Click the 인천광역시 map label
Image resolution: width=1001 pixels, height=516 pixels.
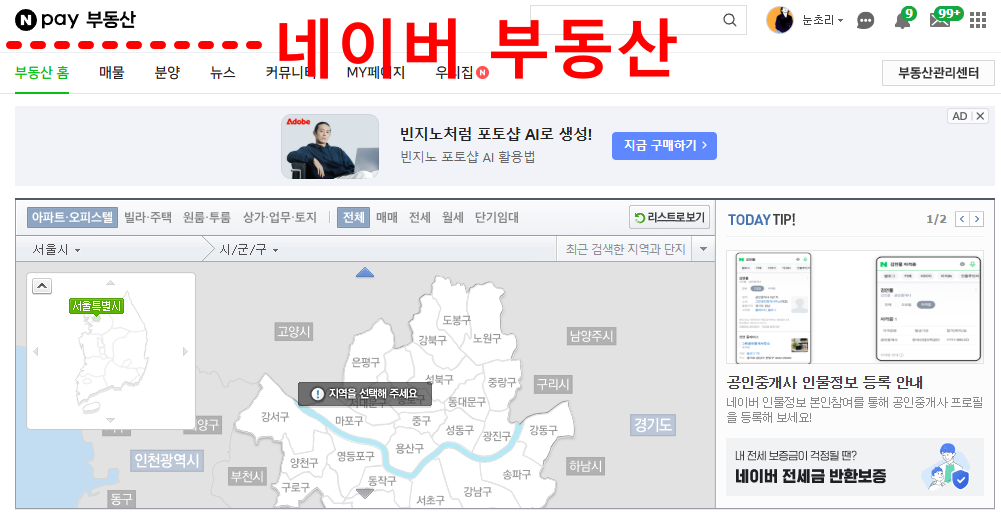tap(167, 460)
